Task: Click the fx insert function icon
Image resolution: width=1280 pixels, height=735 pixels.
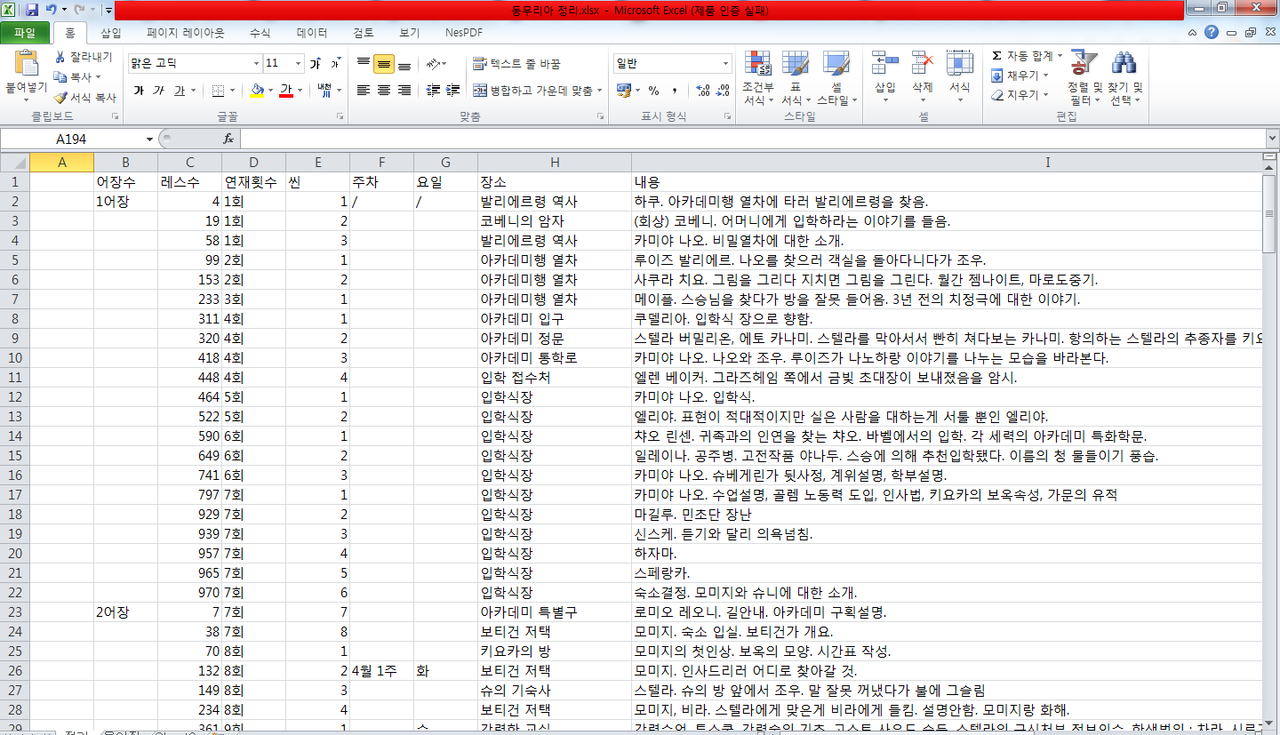Action: [228, 139]
